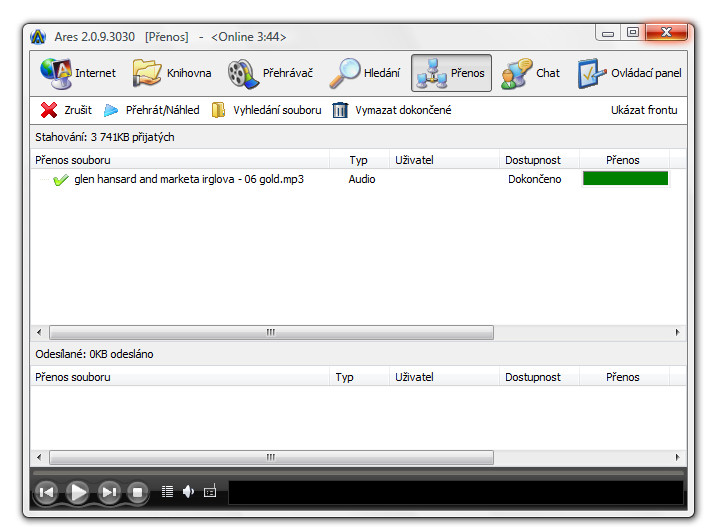Click Vyhledání souboru button label
Viewport: 709px width, 529px height.
click(277, 110)
